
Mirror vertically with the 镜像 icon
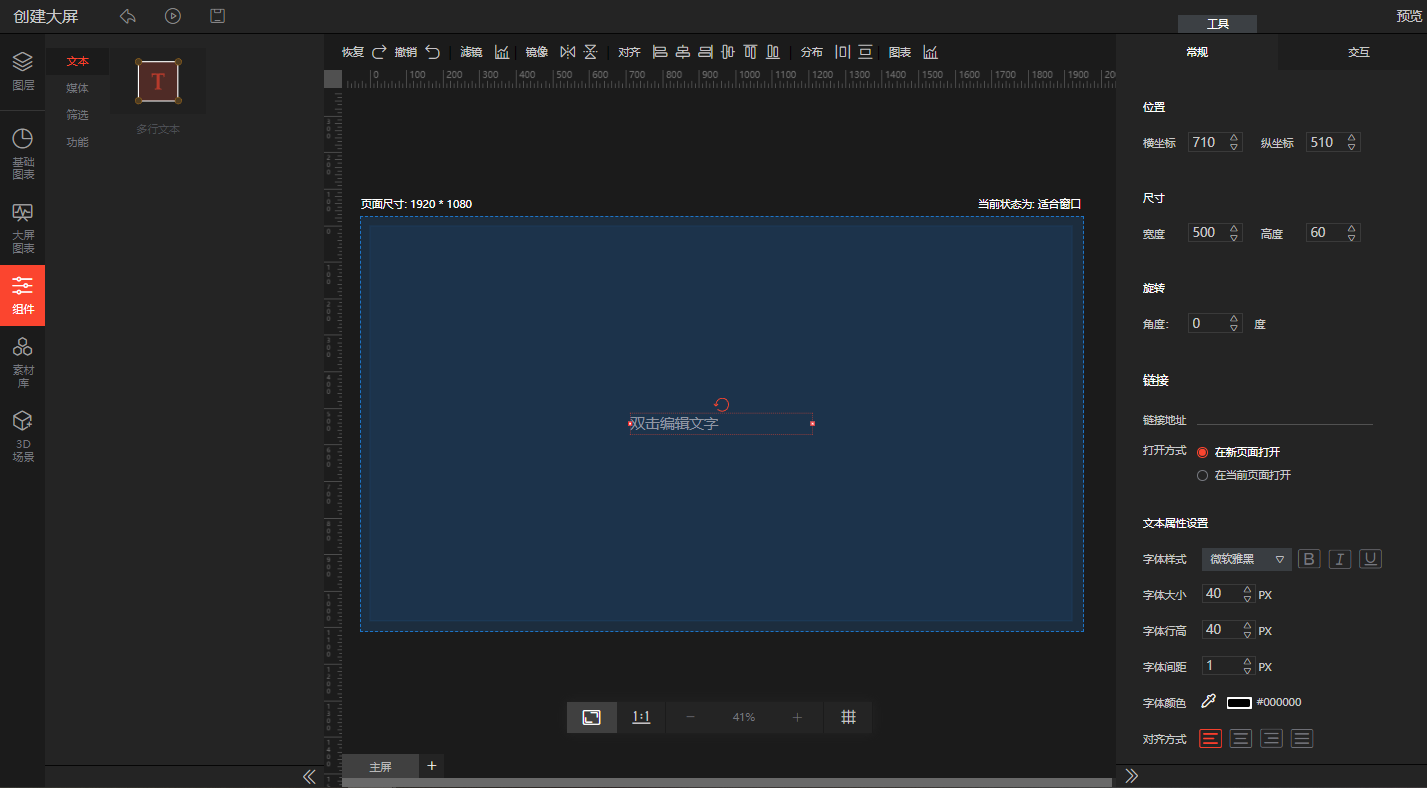point(590,52)
